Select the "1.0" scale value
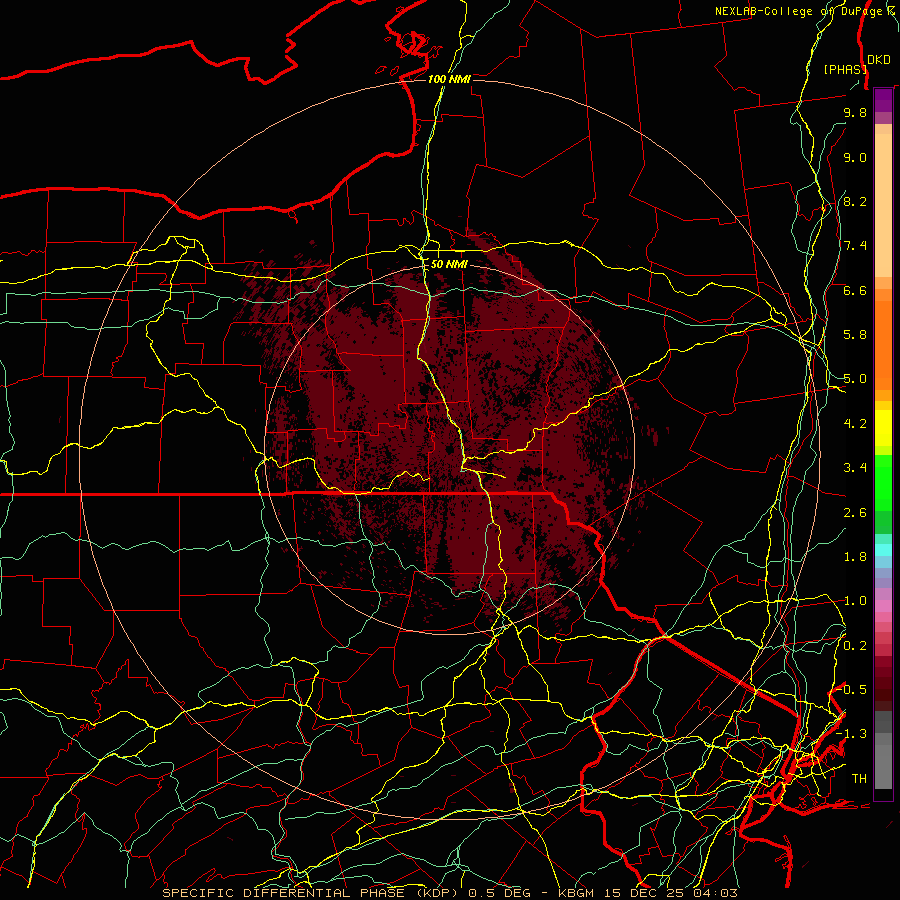This screenshot has width=900, height=900. click(x=855, y=601)
